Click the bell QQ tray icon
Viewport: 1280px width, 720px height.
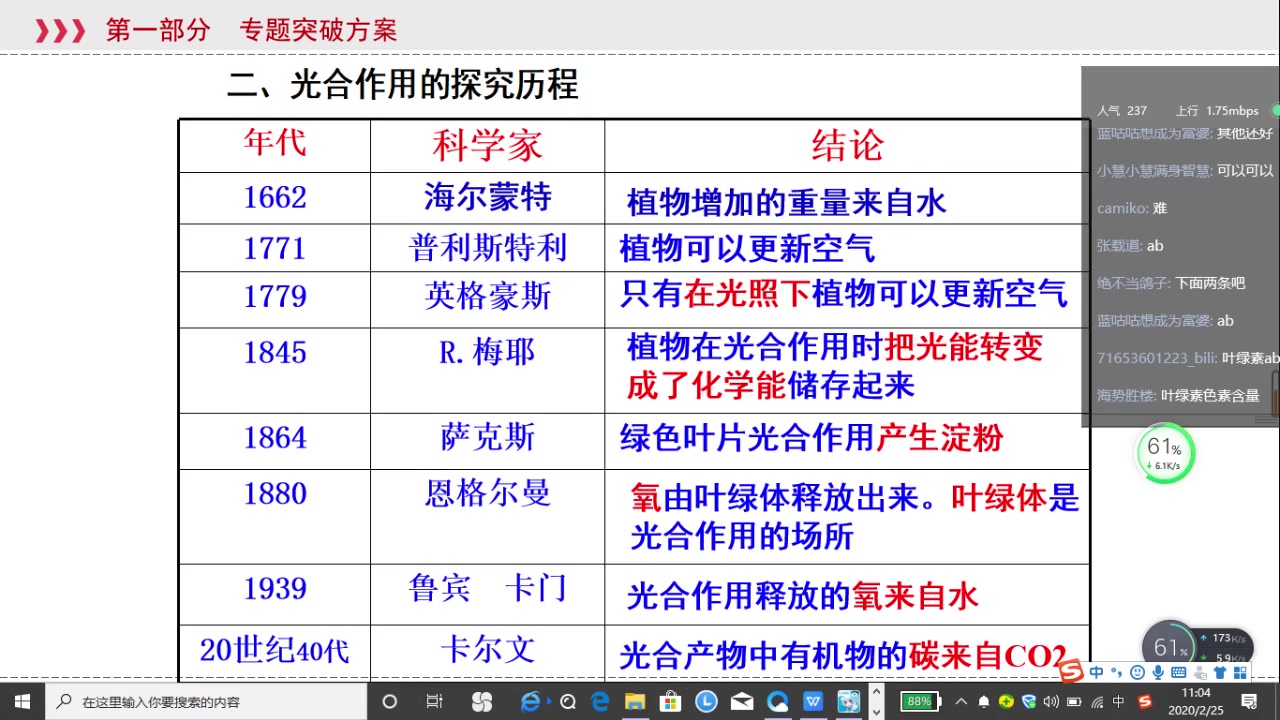[984, 701]
